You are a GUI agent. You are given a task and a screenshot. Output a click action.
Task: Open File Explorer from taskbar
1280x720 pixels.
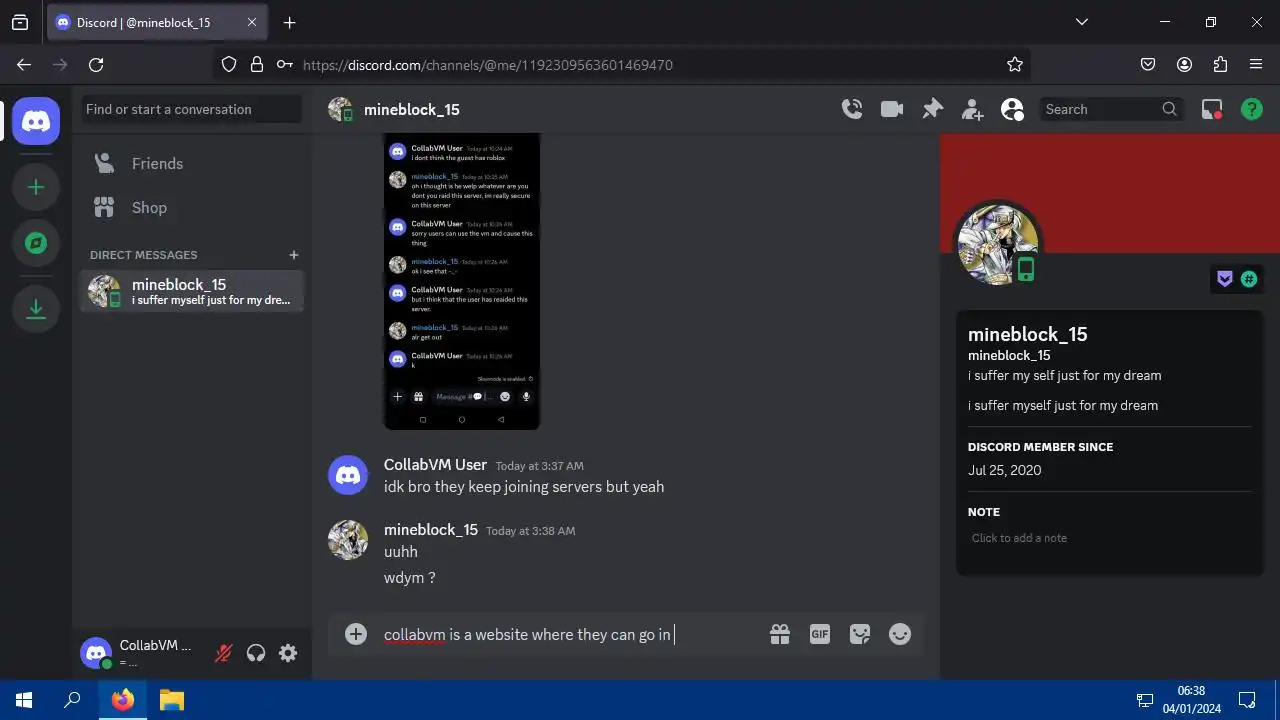pos(172,700)
